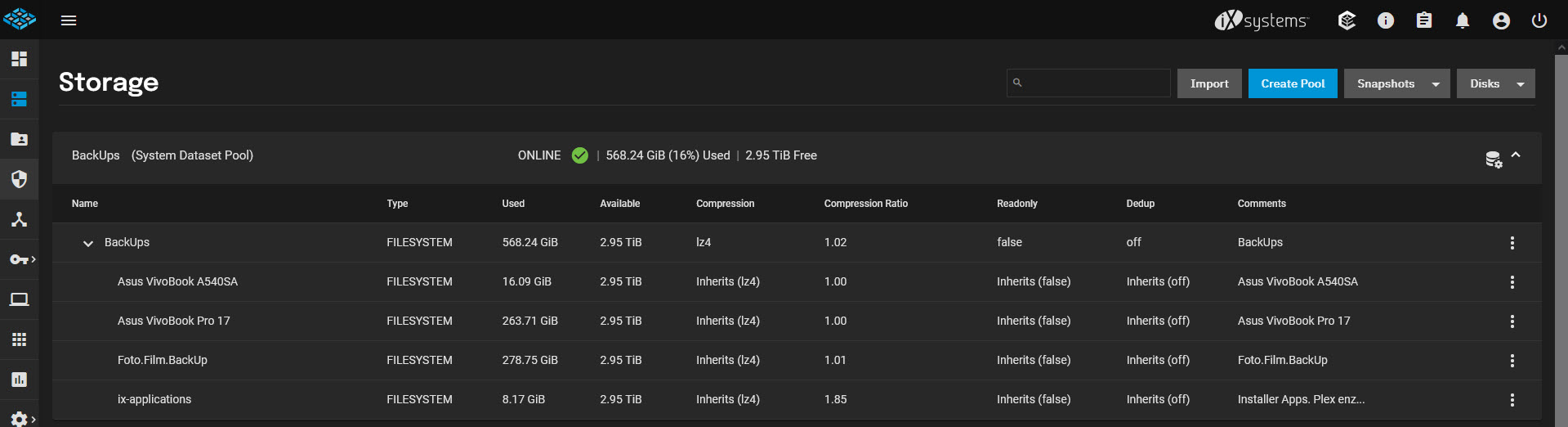Open the Dashboard sidebar icon
Image resolution: width=1568 pixels, height=427 pixels.
pyautogui.click(x=19, y=59)
